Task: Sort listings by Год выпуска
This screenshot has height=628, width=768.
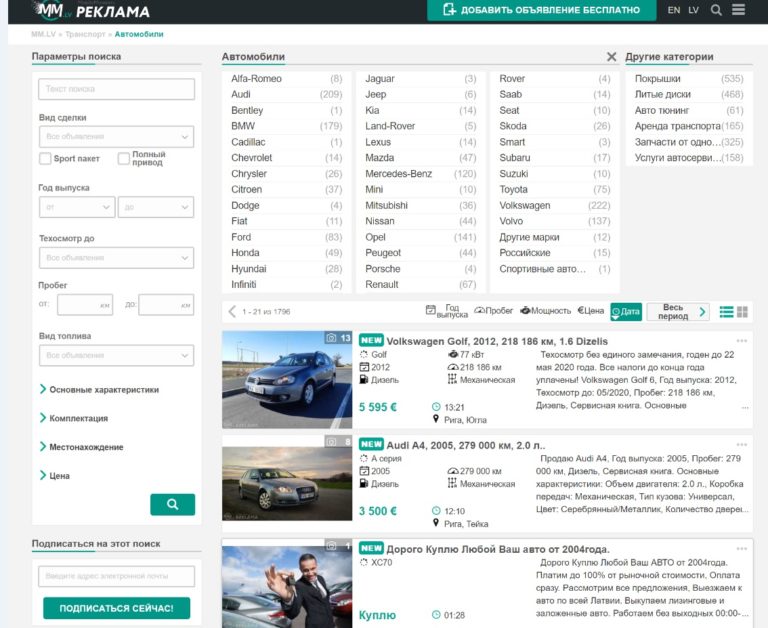Action: coord(447,311)
